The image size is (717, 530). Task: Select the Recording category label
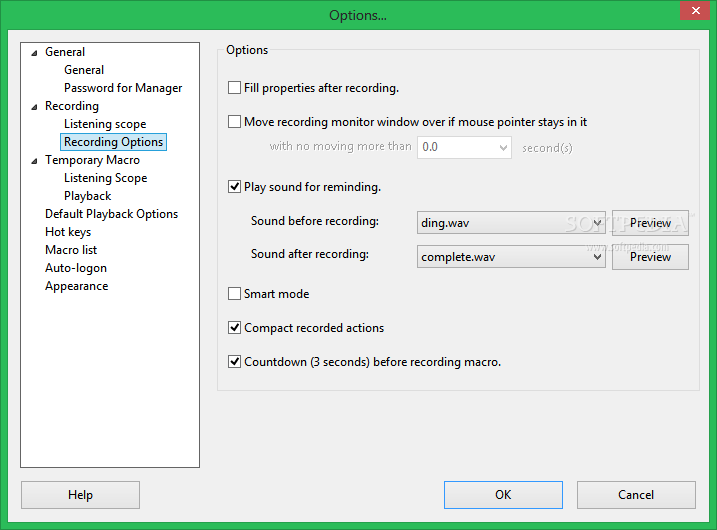(x=72, y=106)
